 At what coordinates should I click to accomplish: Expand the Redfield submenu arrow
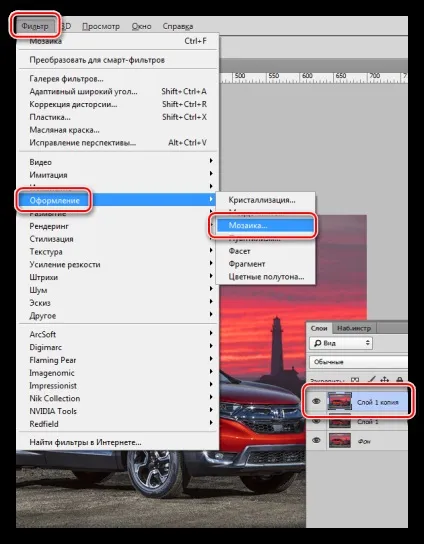[x=211, y=423]
